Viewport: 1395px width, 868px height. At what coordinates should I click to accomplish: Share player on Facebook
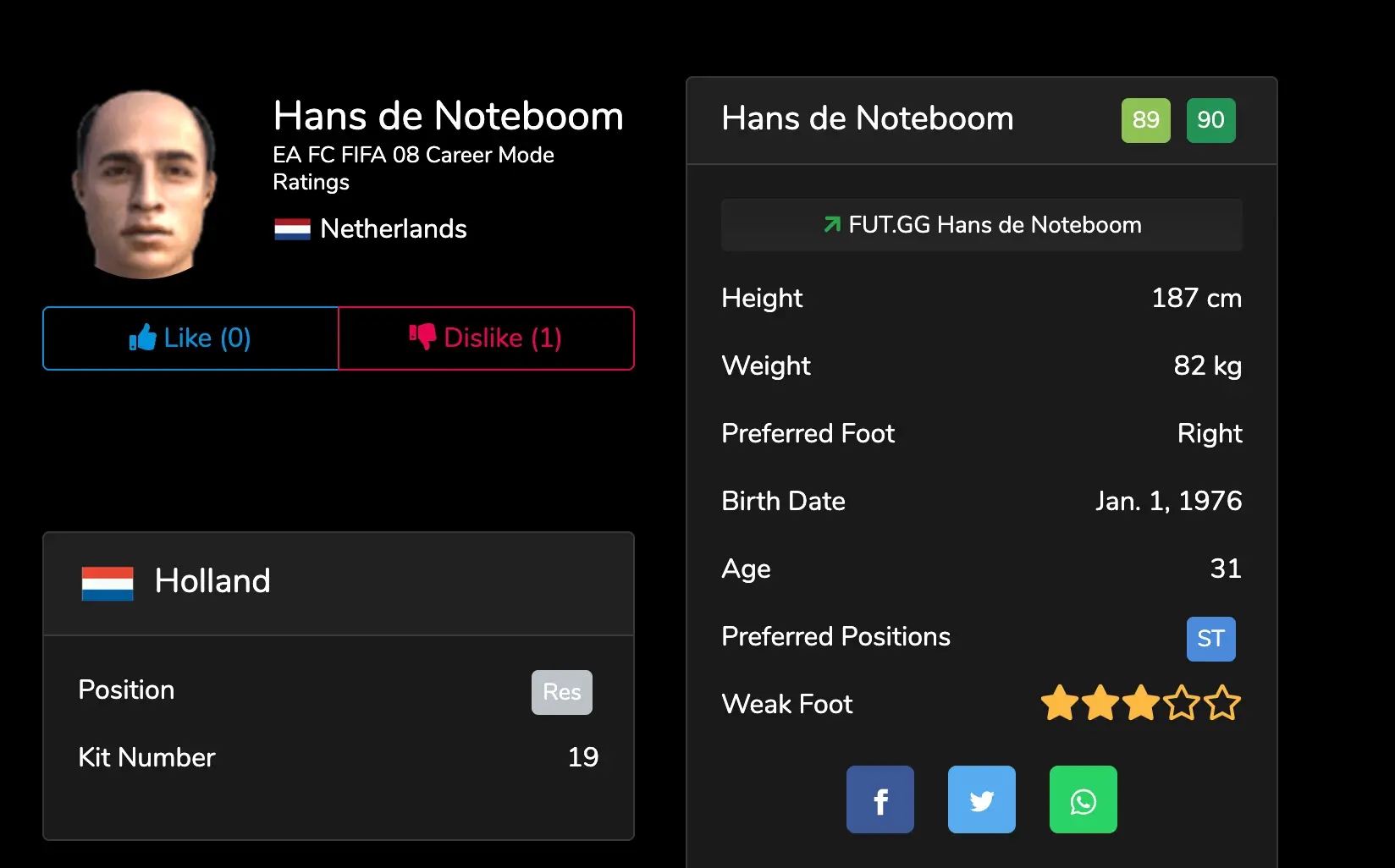(x=879, y=799)
